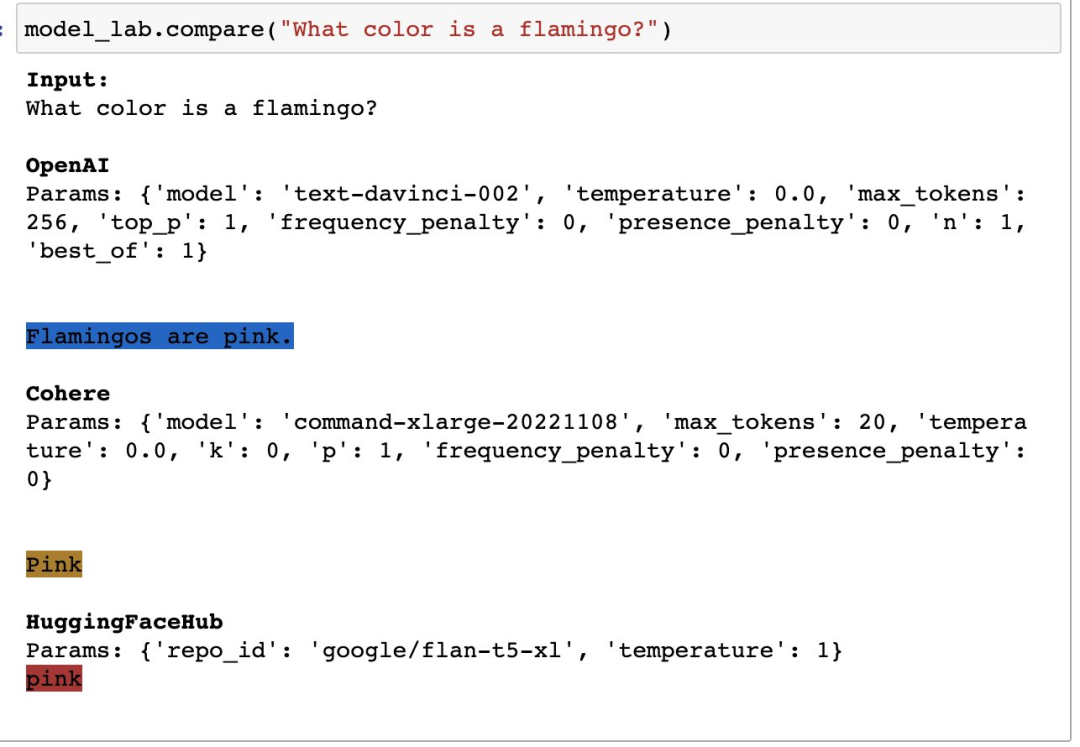Click 'temperature' in the HuggingFaceHub params
Screen dimensions: 1080x747
click(x=696, y=650)
